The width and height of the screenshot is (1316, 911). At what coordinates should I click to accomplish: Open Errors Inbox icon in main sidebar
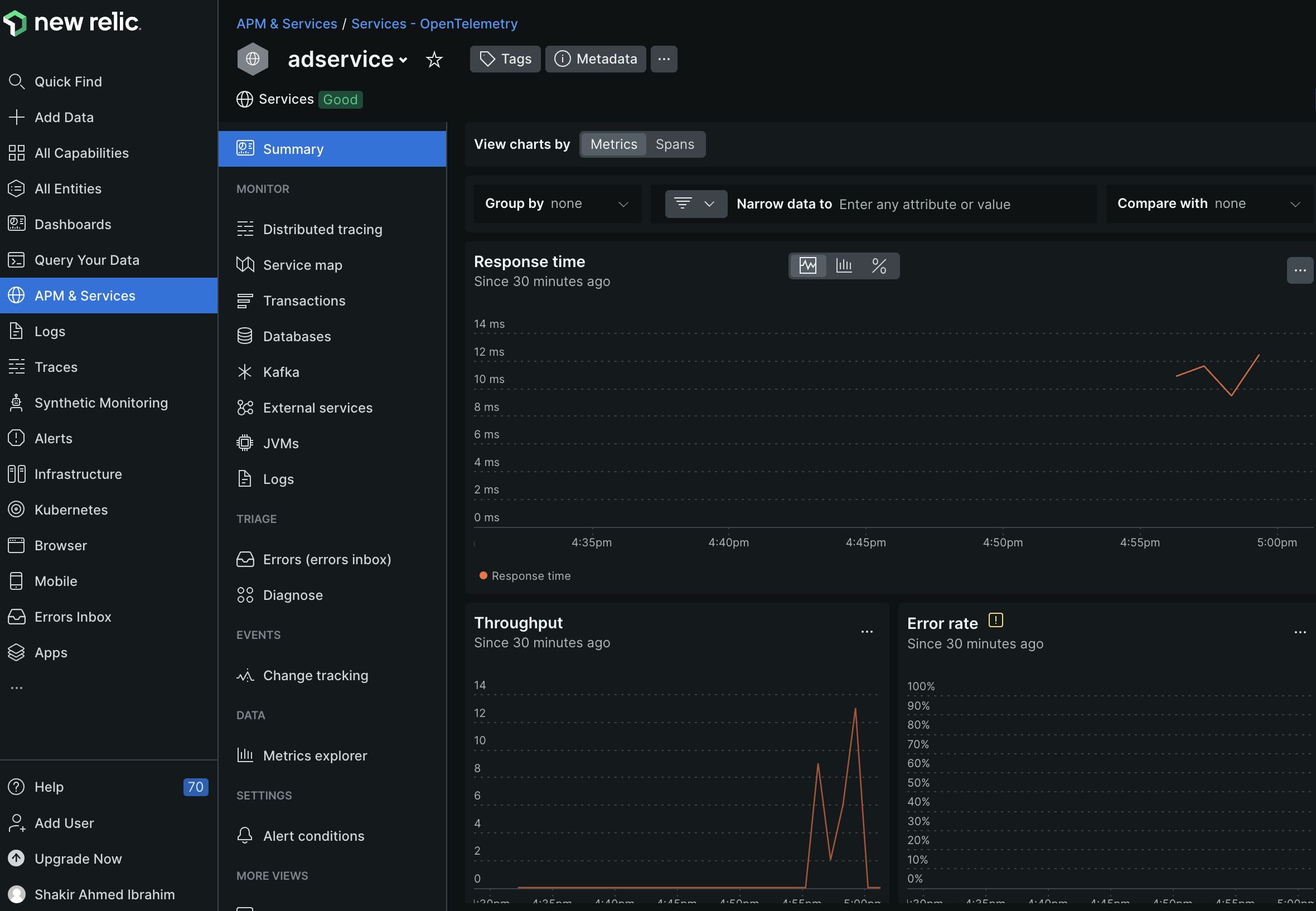click(x=17, y=617)
